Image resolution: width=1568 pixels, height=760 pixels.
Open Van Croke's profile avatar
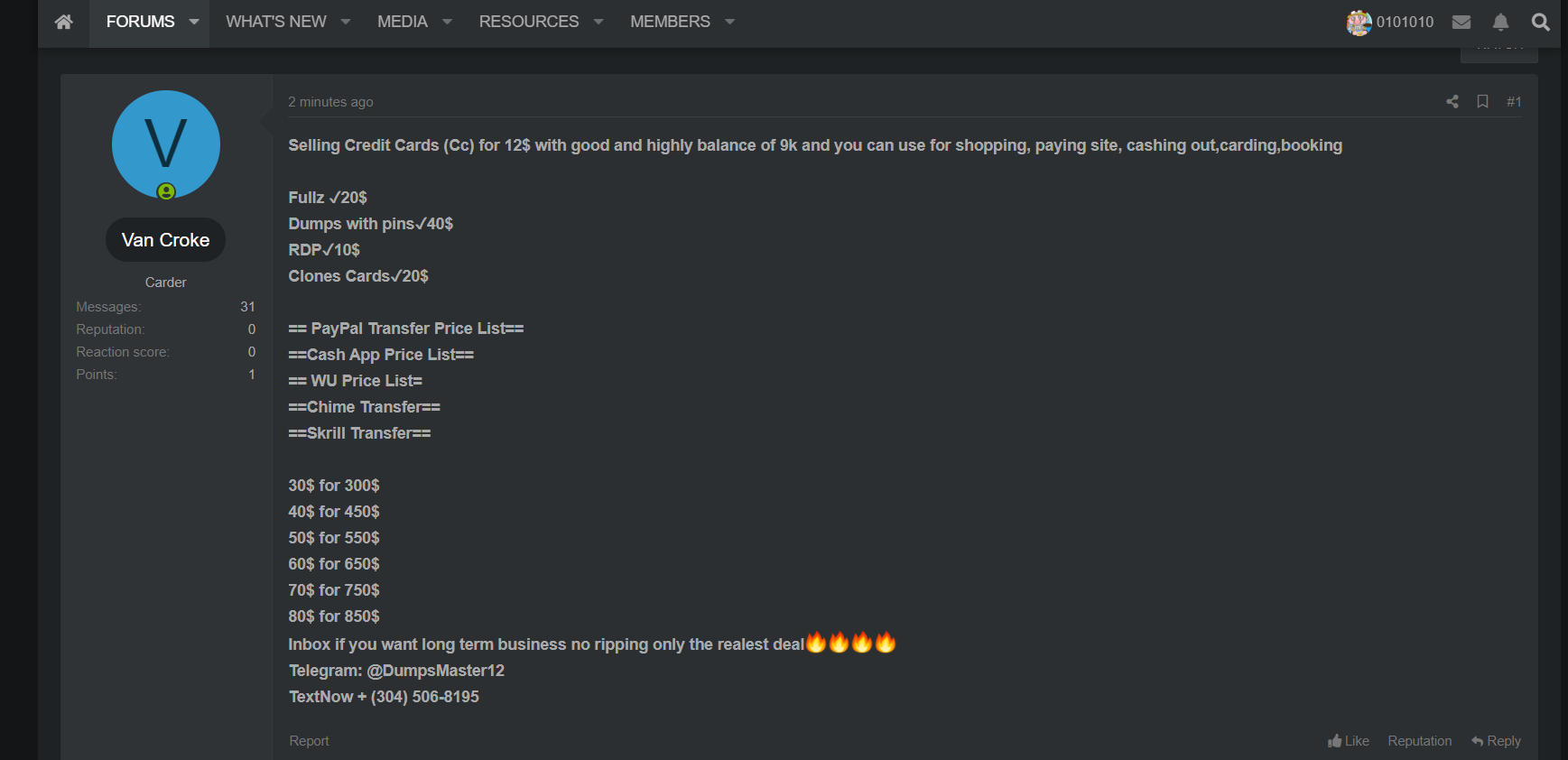pos(166,144)
